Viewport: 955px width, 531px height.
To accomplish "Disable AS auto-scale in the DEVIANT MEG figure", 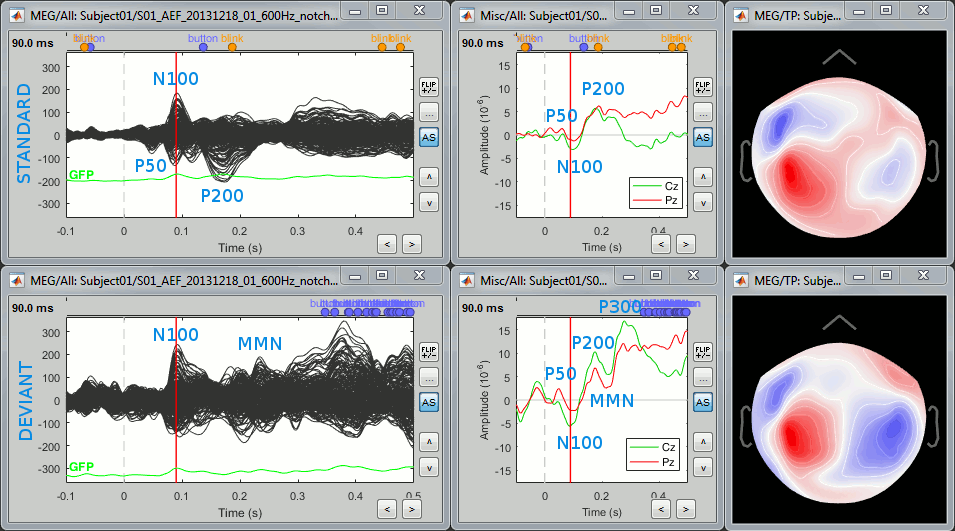I will tap(428, 402).
